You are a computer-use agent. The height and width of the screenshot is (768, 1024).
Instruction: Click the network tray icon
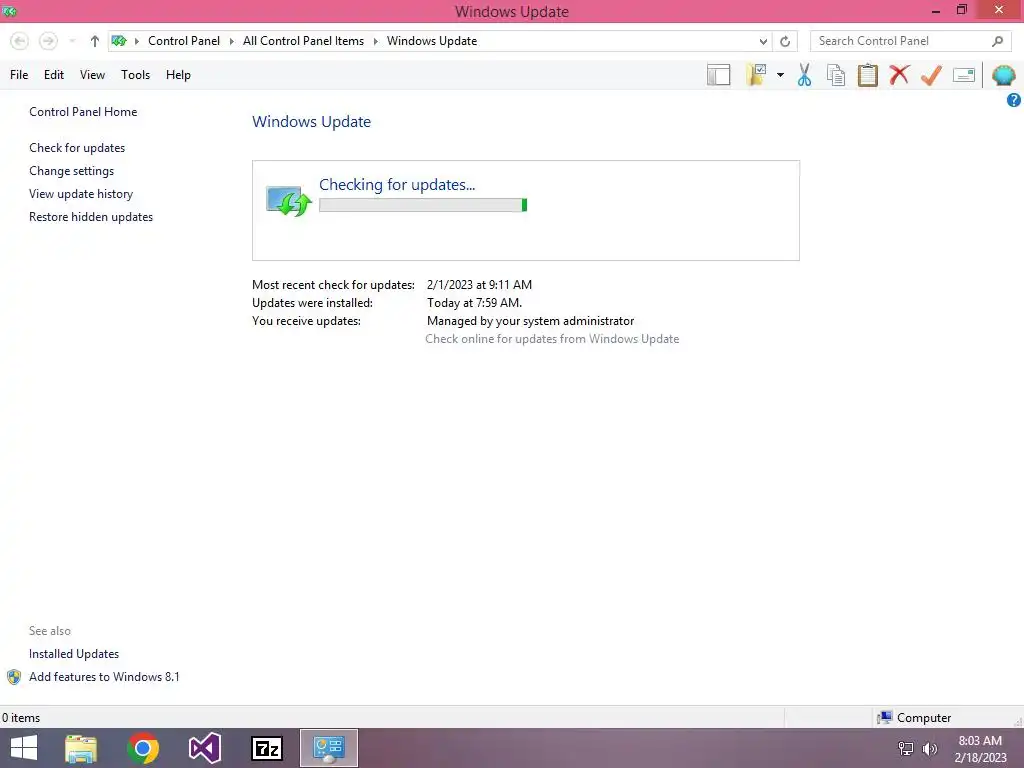tap(906, 749)
